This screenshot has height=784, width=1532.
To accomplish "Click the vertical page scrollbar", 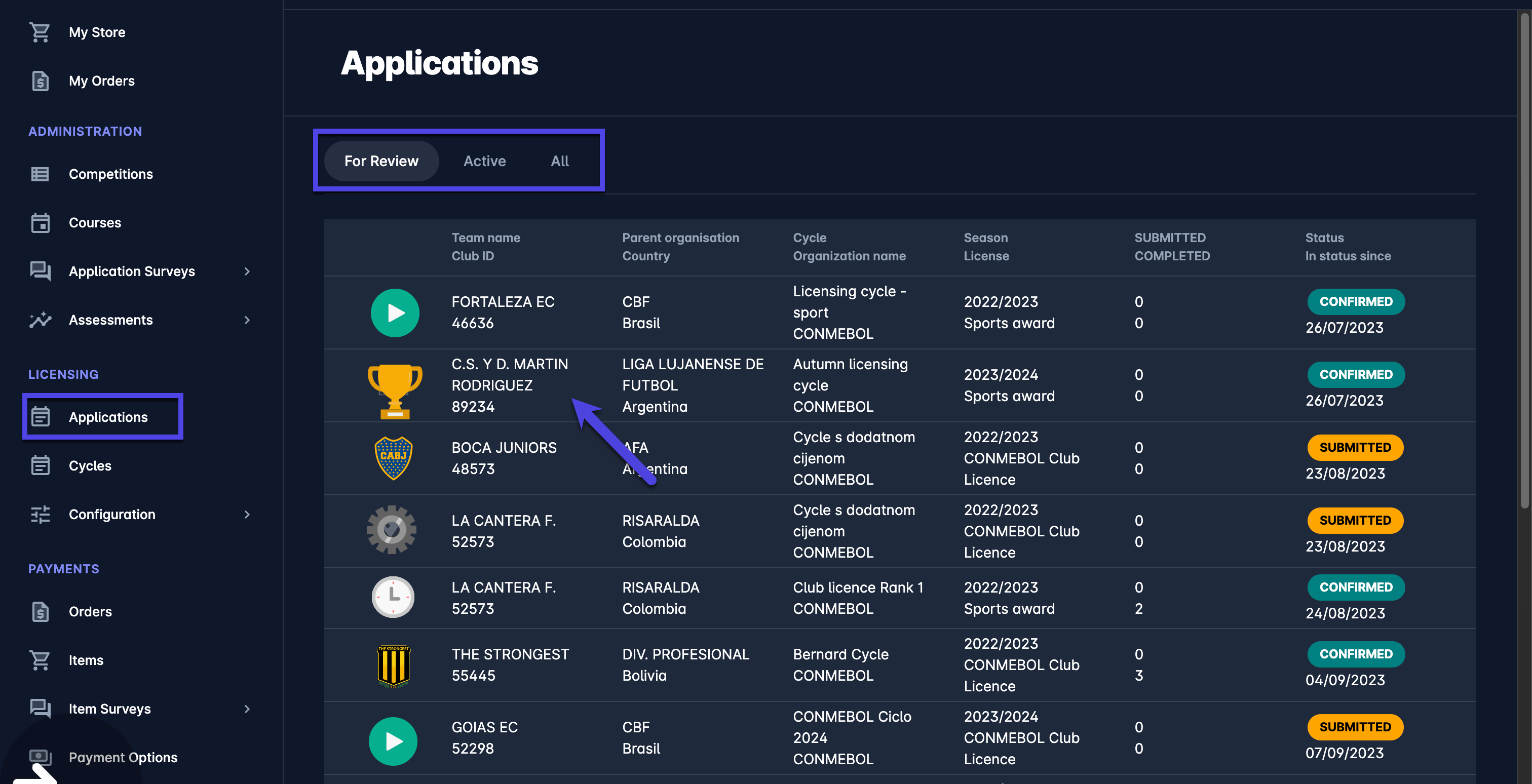I will point(1524,261).
